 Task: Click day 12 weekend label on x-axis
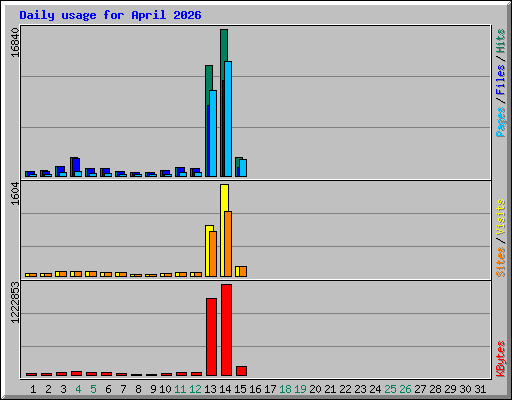[195, 389]
